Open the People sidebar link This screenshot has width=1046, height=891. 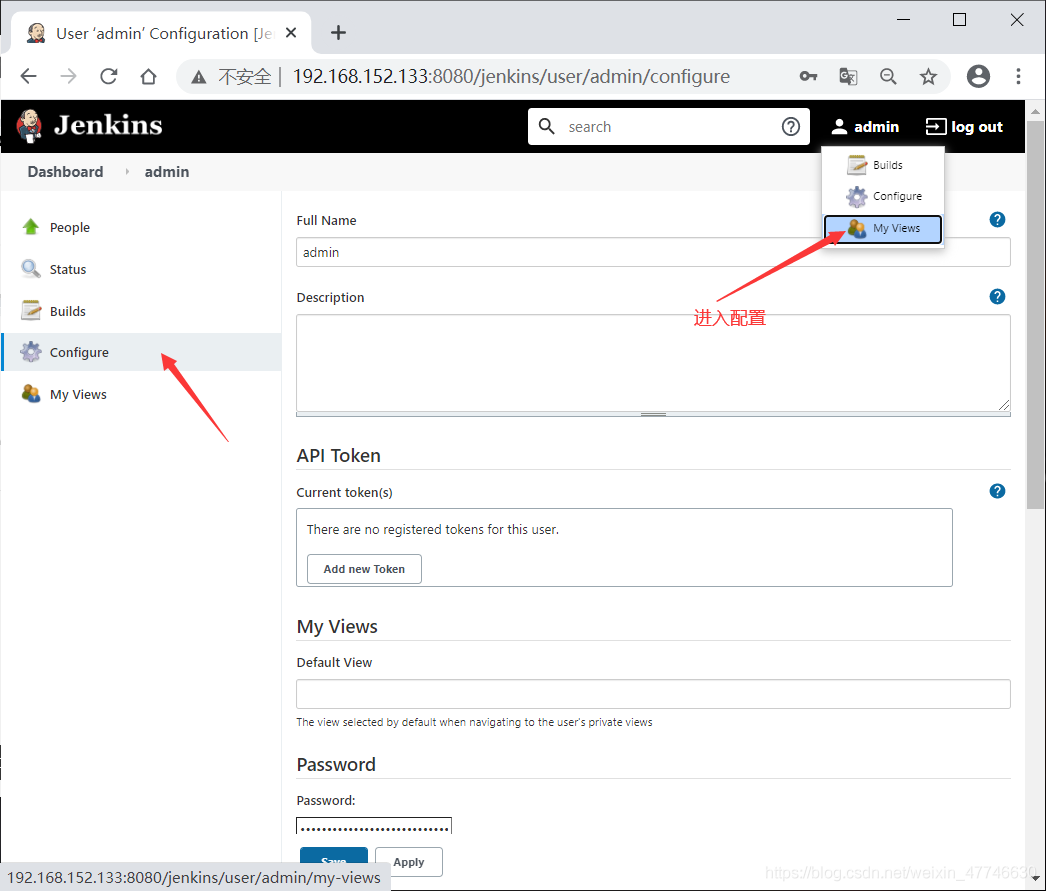pos(69,227)
